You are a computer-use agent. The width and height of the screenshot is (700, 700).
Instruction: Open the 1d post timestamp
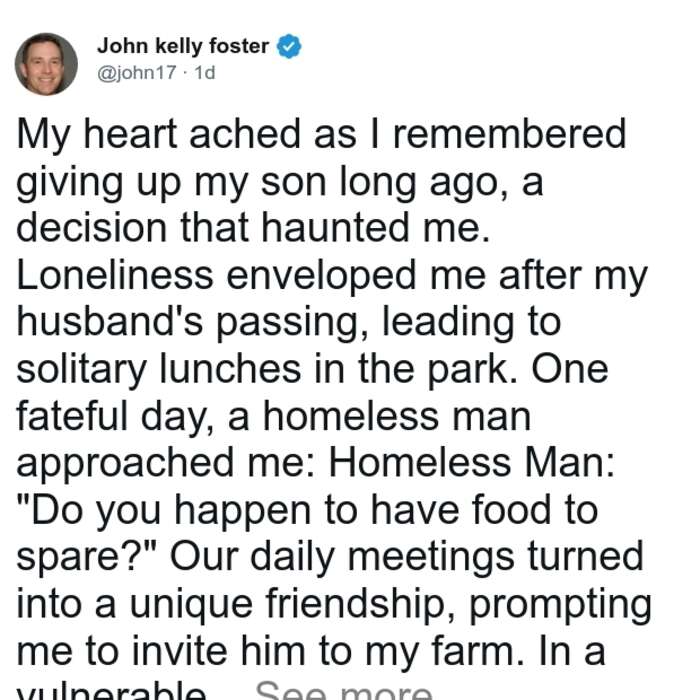click(x=205, y=73)
